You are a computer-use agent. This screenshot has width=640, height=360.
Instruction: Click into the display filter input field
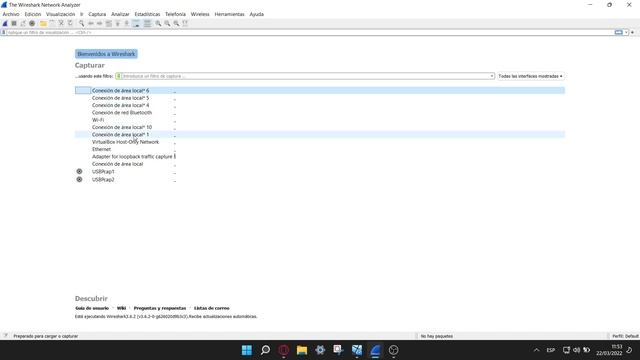[310, 32]
